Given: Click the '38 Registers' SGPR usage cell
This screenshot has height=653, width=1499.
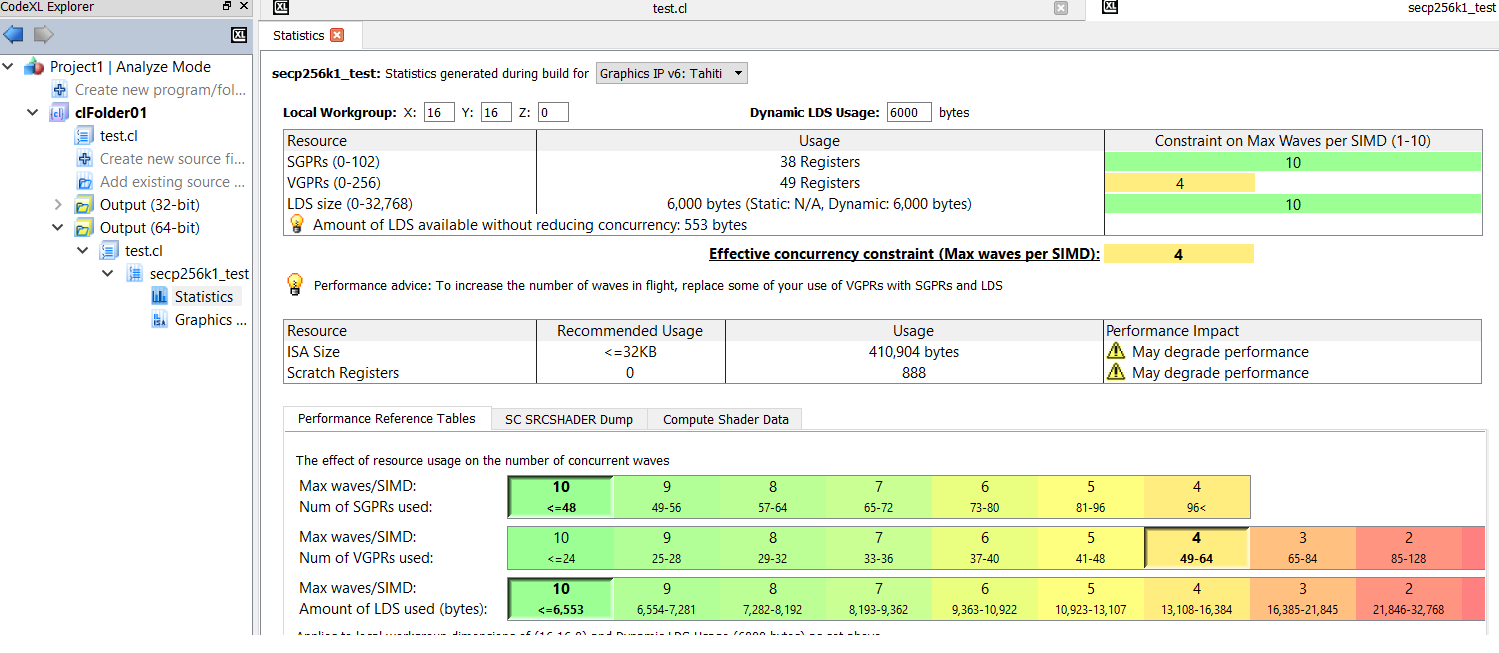Looking at the screenshot, I should click(x=820, y=162).
